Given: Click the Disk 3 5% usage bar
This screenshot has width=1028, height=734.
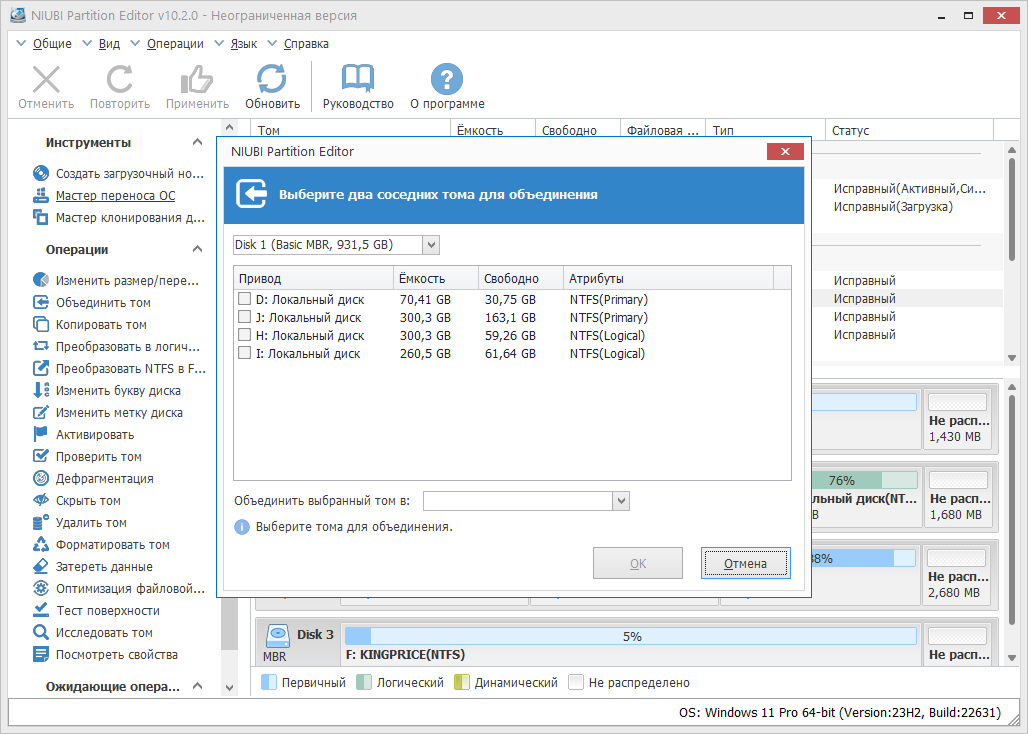Looking at the screenshot, I should pyautogui.click(x=631, y=636).
